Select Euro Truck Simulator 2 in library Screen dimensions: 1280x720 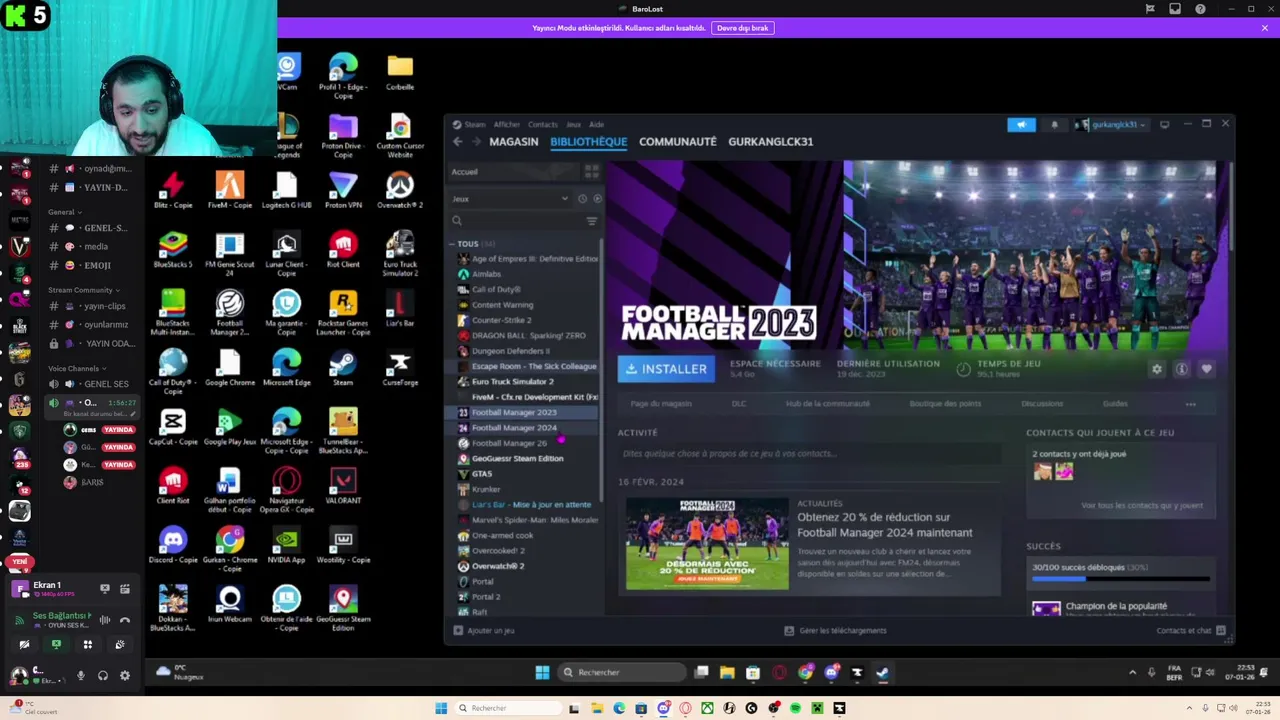[x=512, y=382]
